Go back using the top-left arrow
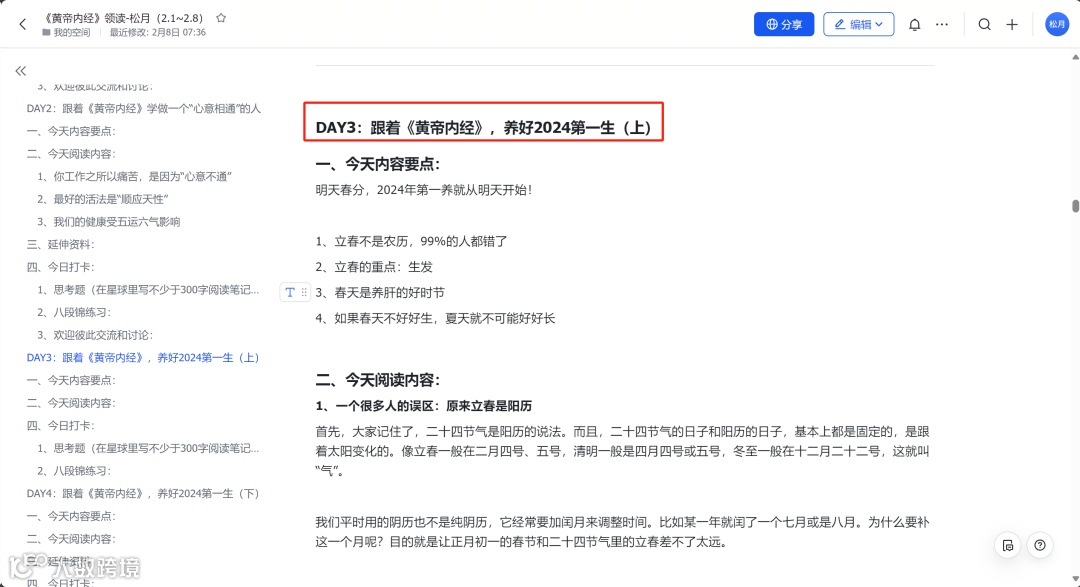 pos(23,24)
